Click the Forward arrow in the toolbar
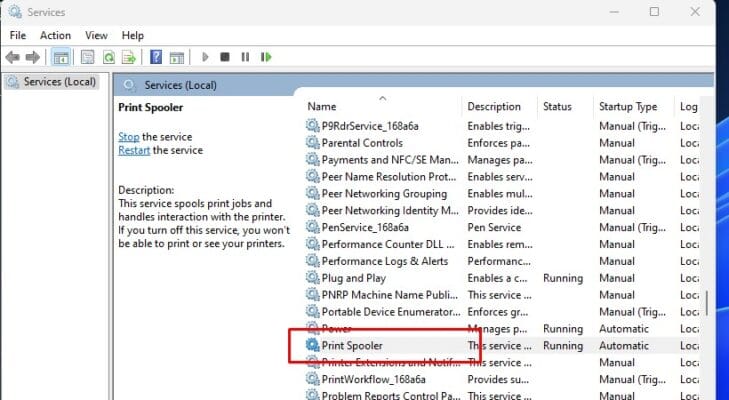Image resolution: width=729 pixels, height=400 pixels. coord(33,57)
